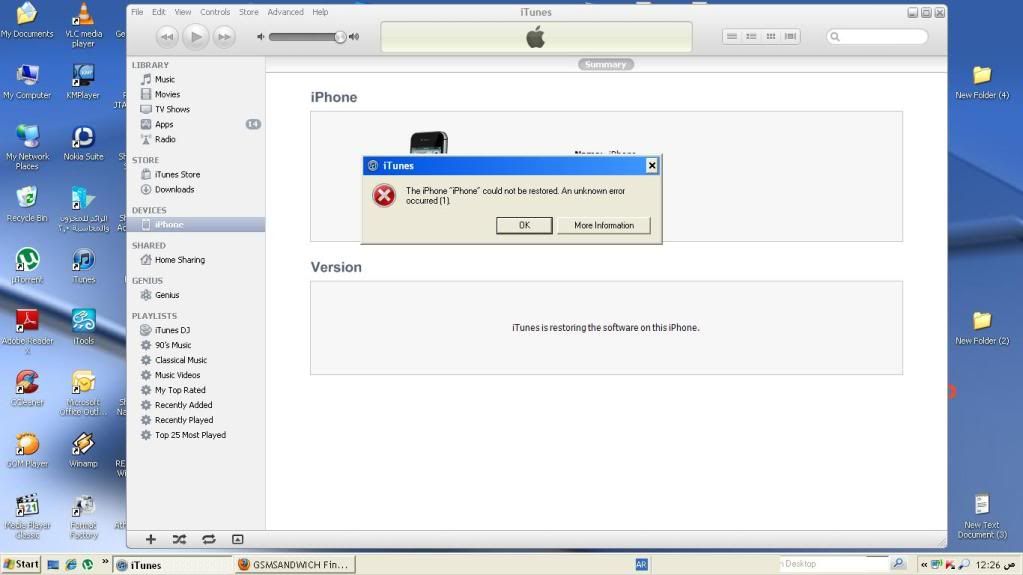Open the Advanced menu

tap(285, 12)
